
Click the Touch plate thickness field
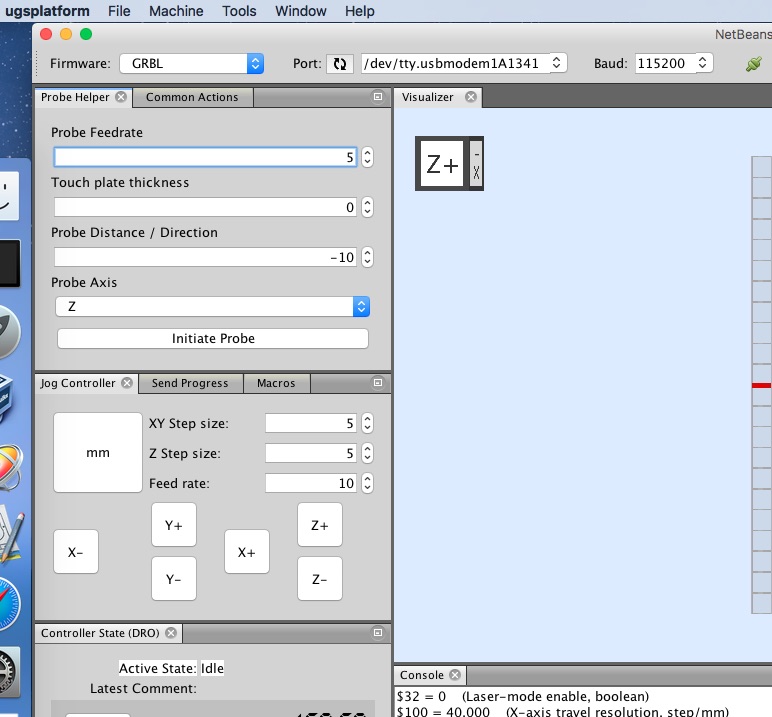205,207
